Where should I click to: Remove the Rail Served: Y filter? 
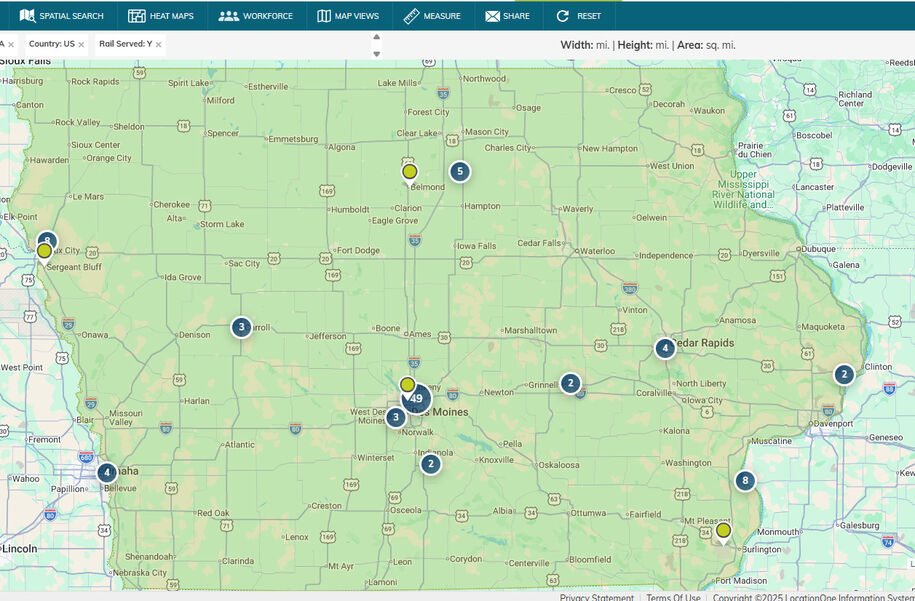(158, 44)
